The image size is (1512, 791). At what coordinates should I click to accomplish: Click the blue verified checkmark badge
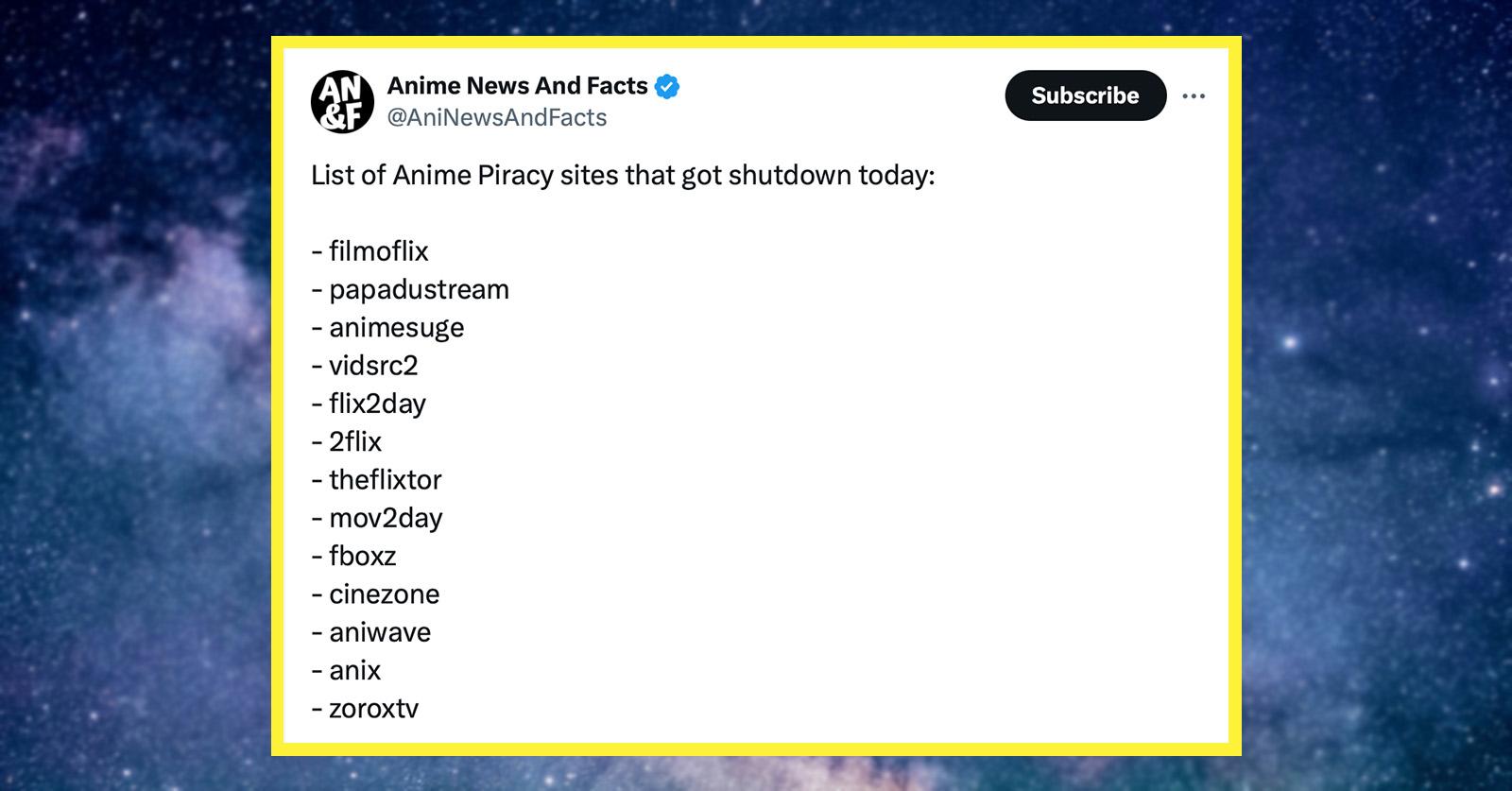(x=667, y=85)
